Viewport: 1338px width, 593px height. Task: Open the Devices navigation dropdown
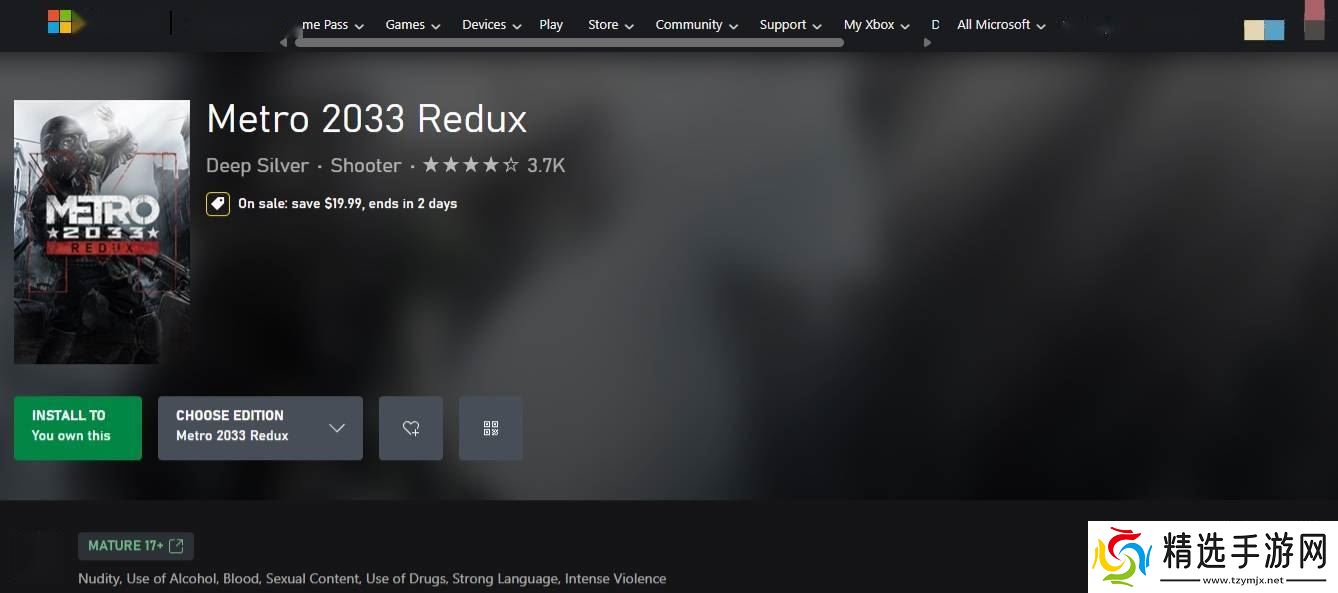click(491, 25)
